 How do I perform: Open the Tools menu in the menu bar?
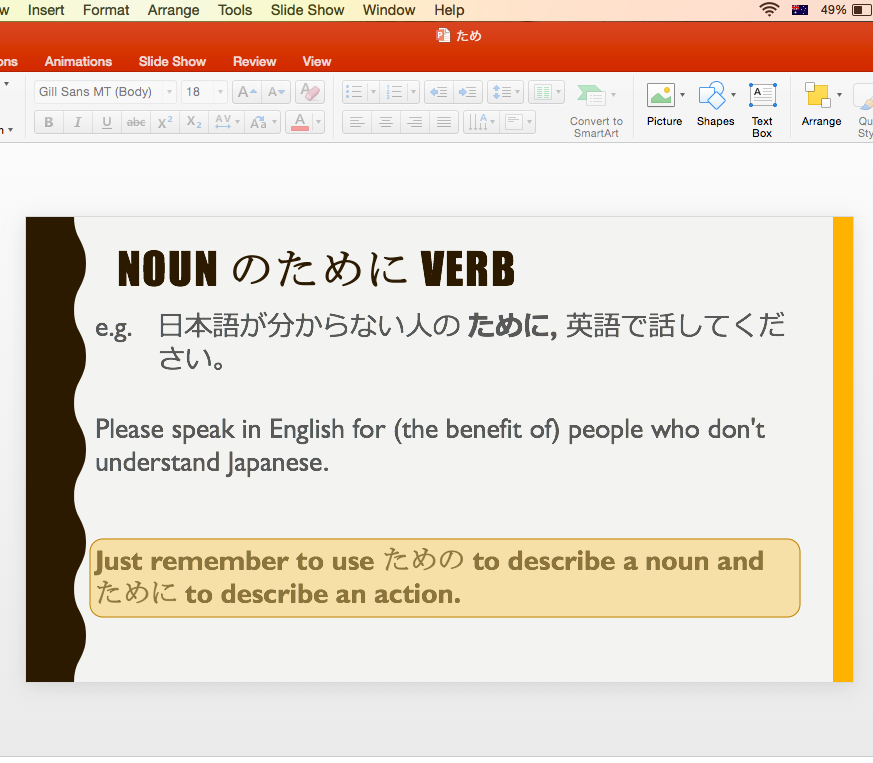click(234, 10)
